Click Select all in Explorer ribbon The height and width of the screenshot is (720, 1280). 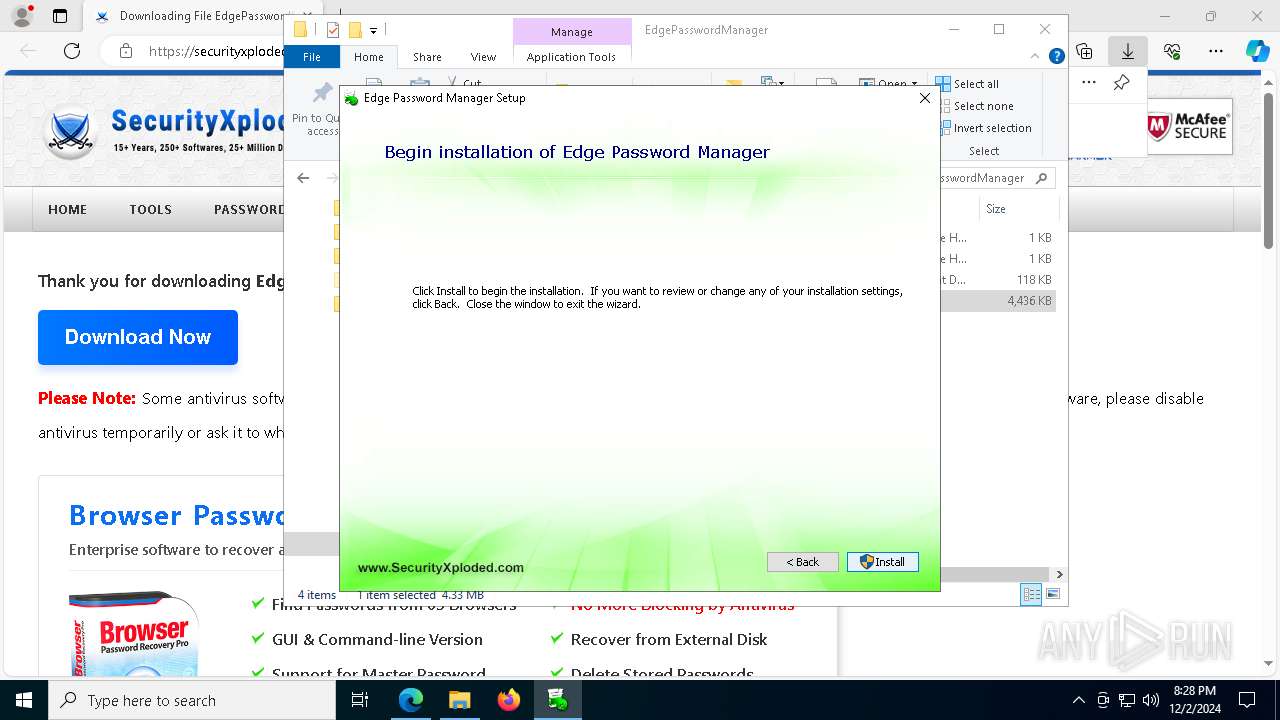(968, 84)
